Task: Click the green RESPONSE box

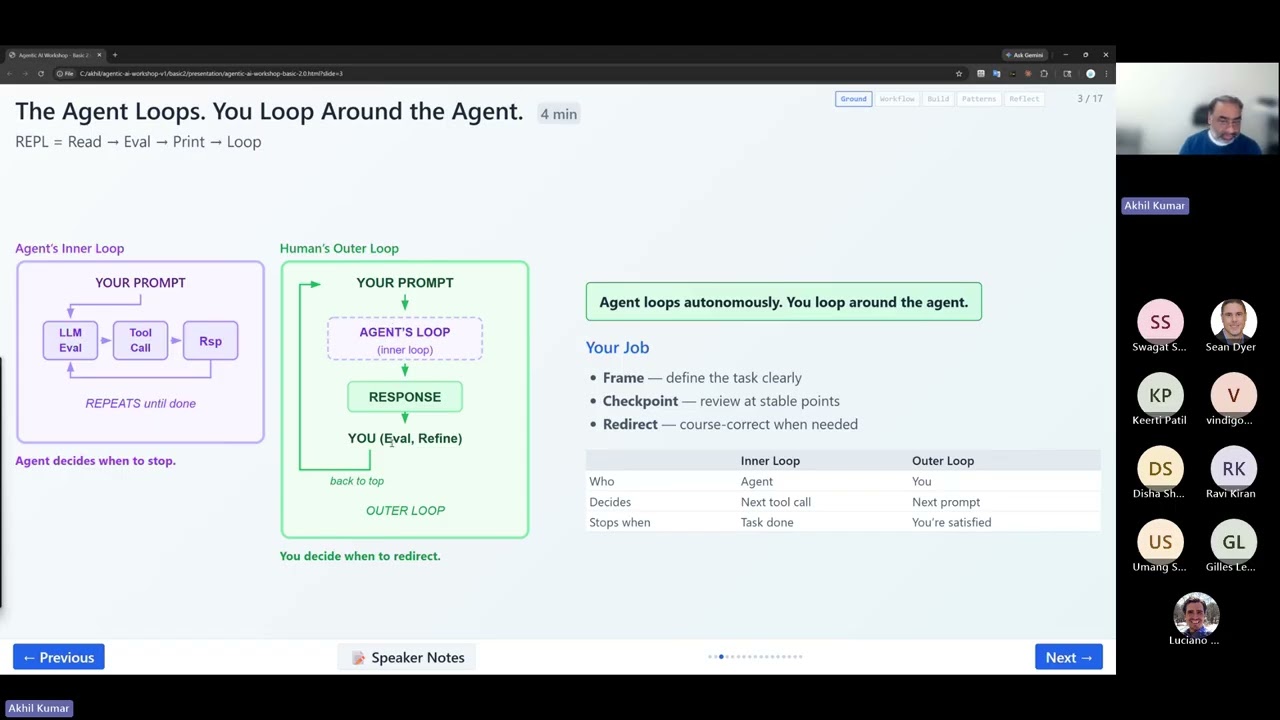Action: coord(405,397)
